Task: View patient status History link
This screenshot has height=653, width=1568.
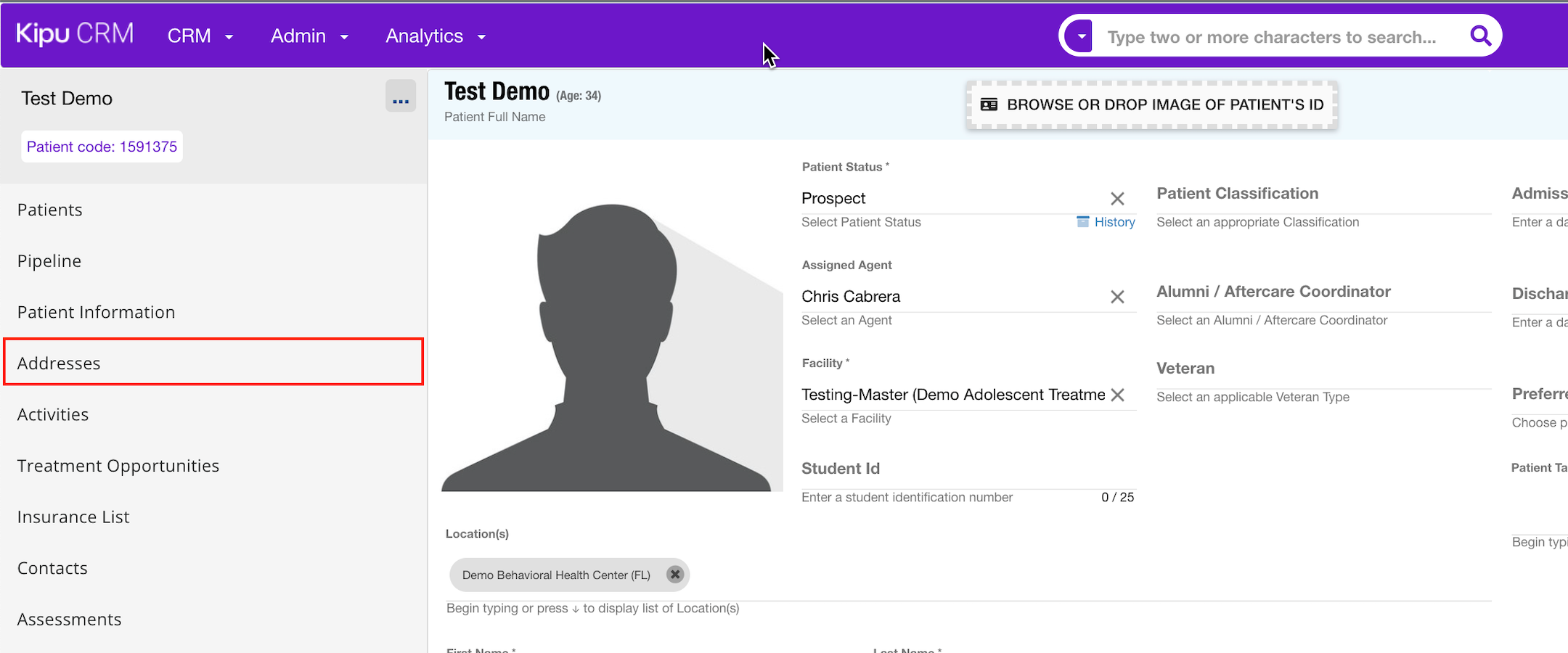Action: (x=1114, y=222)
